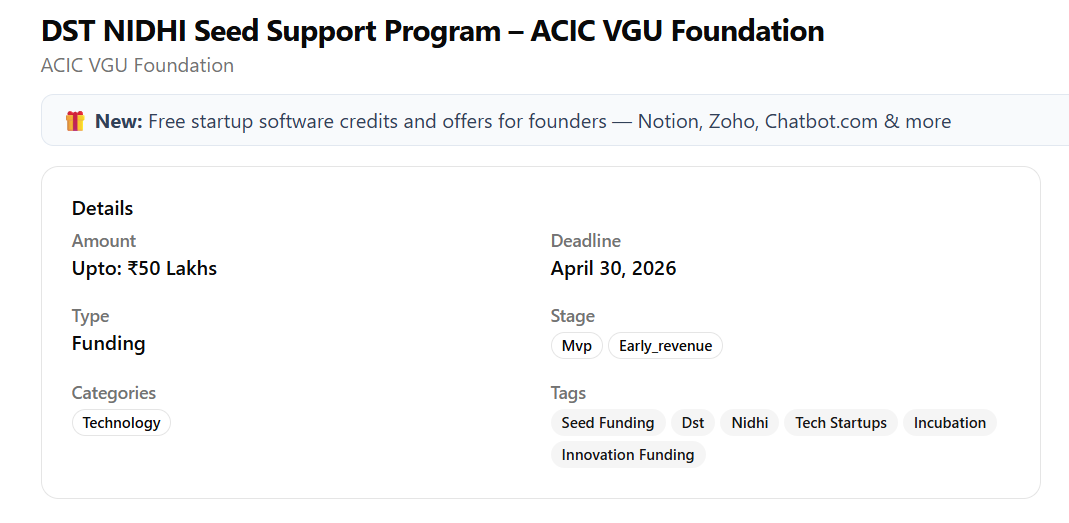The image size is (1069, 523).
Task: Click the Deadline label
Action: pos(585,241)
